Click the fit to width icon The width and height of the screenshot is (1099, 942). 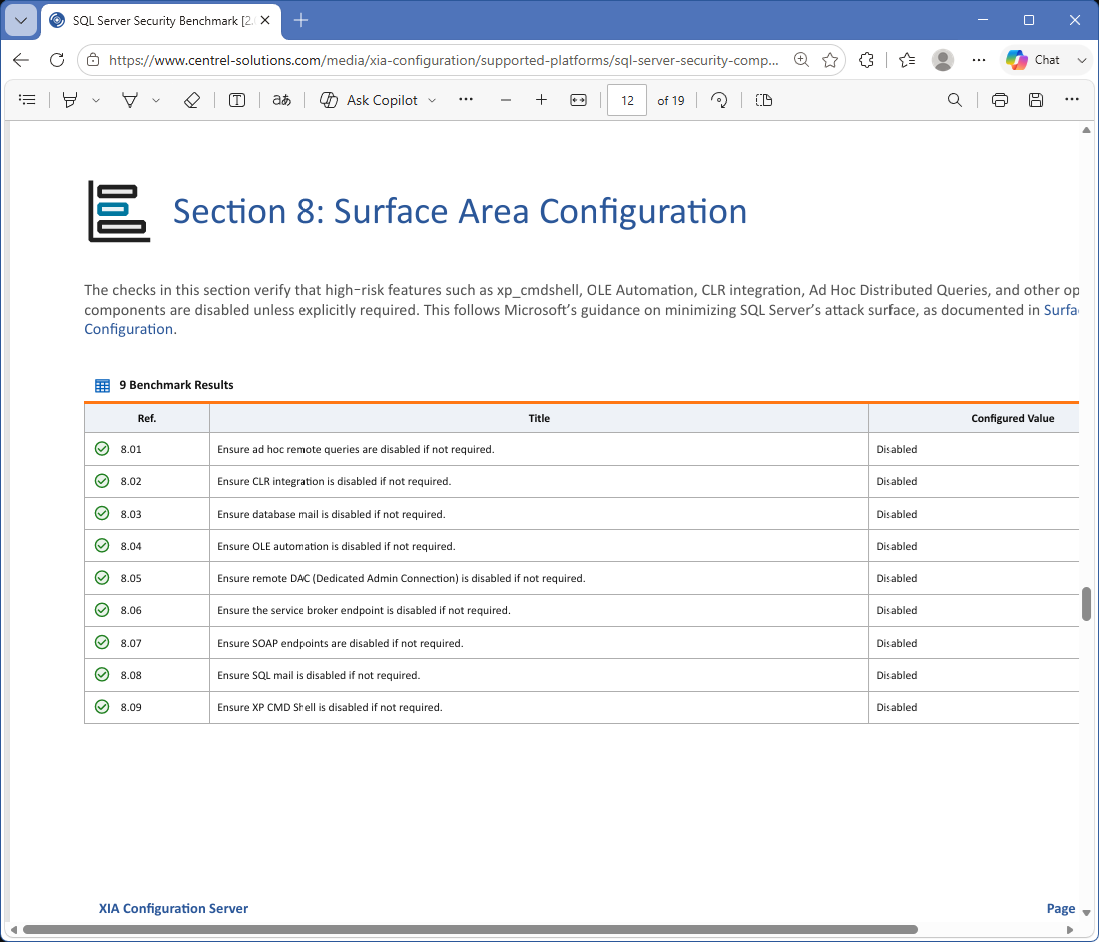click(578, 100)
